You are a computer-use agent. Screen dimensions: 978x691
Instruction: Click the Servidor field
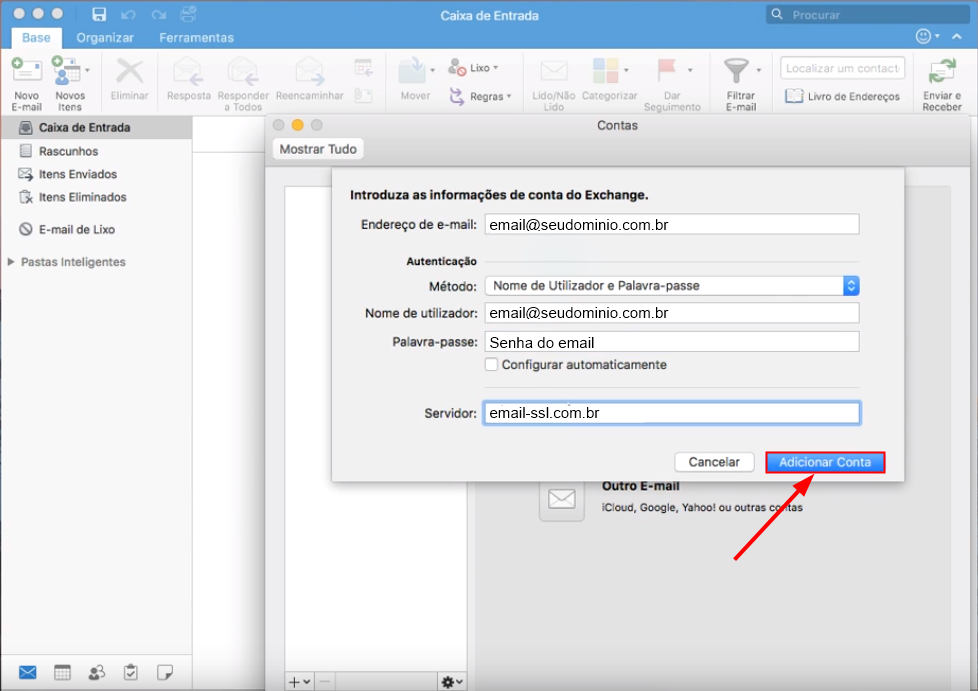click(672, 413)
